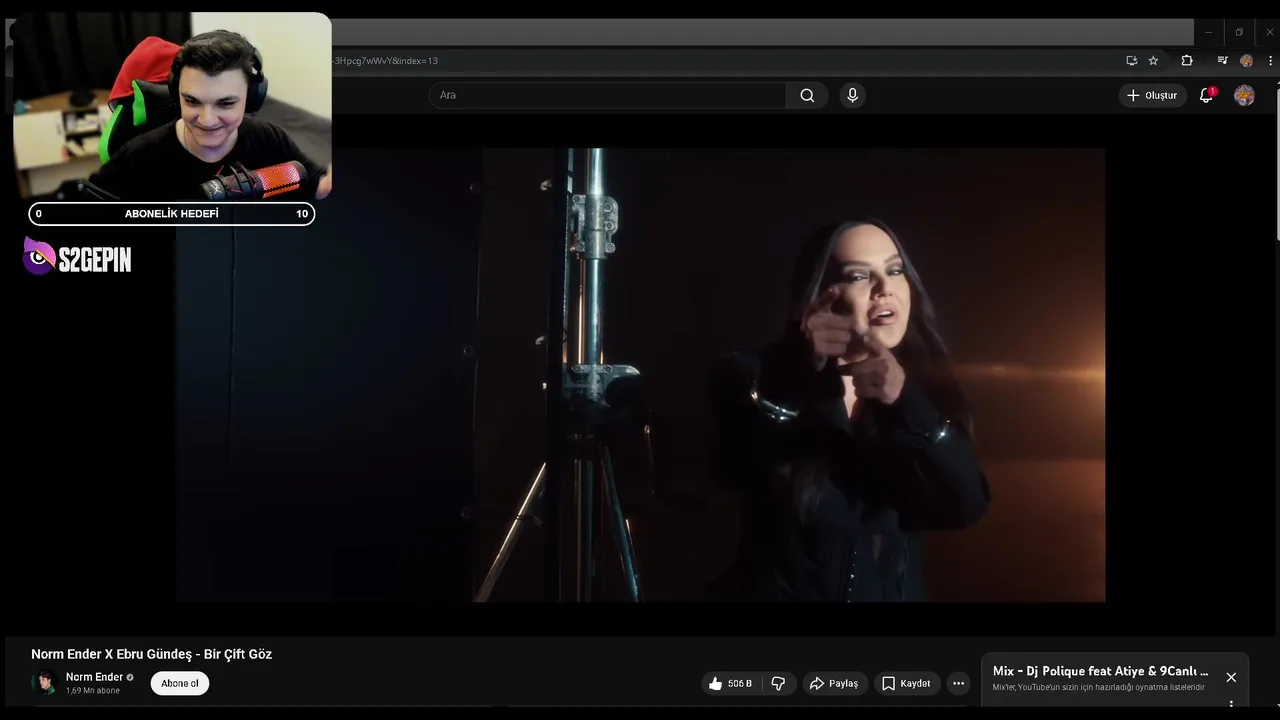Save the video with Kaydet
Screen dimensions: 1280x720
coord(906,683)
